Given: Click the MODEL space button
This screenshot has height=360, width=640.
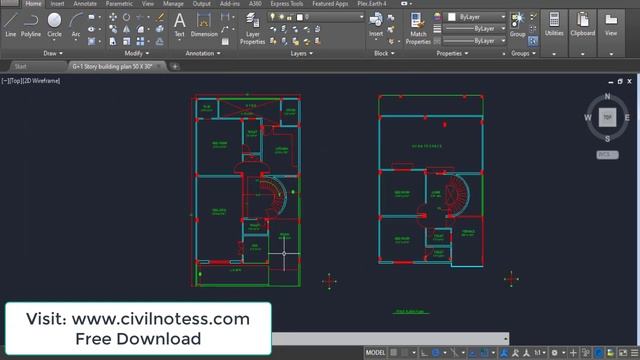Looking at the screenshot, I should (375, 353).
